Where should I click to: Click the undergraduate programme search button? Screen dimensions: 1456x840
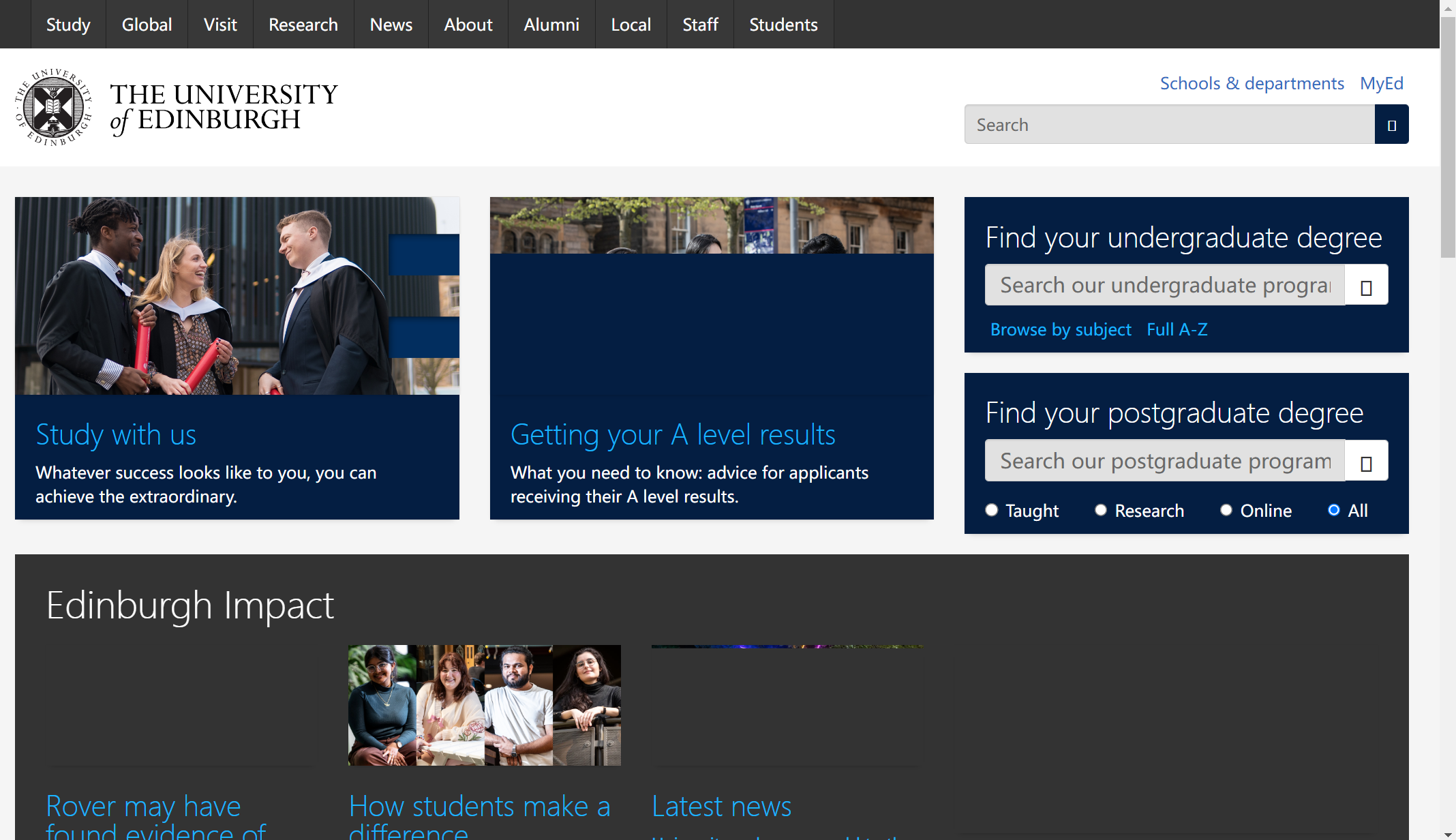[1366, 285]
